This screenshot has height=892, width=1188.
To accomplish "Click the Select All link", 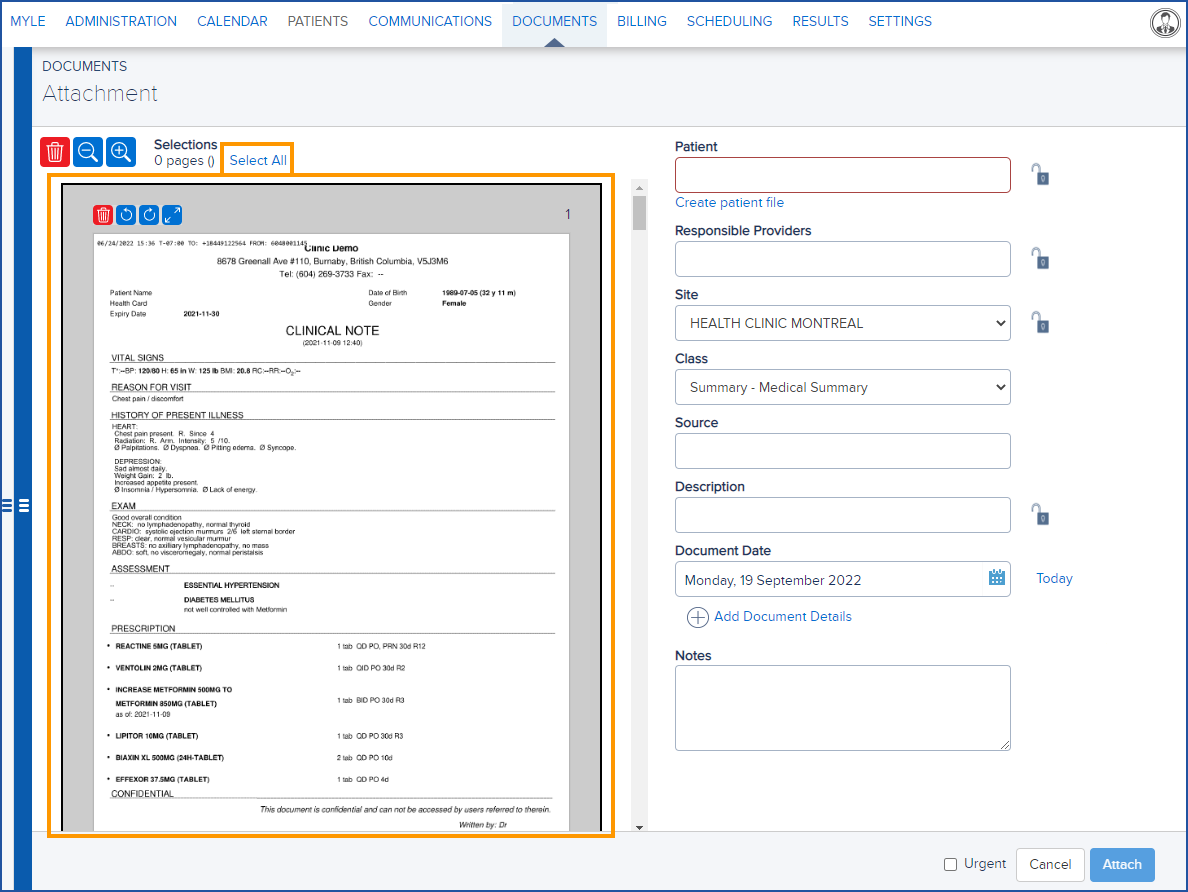I will [258, 160].
